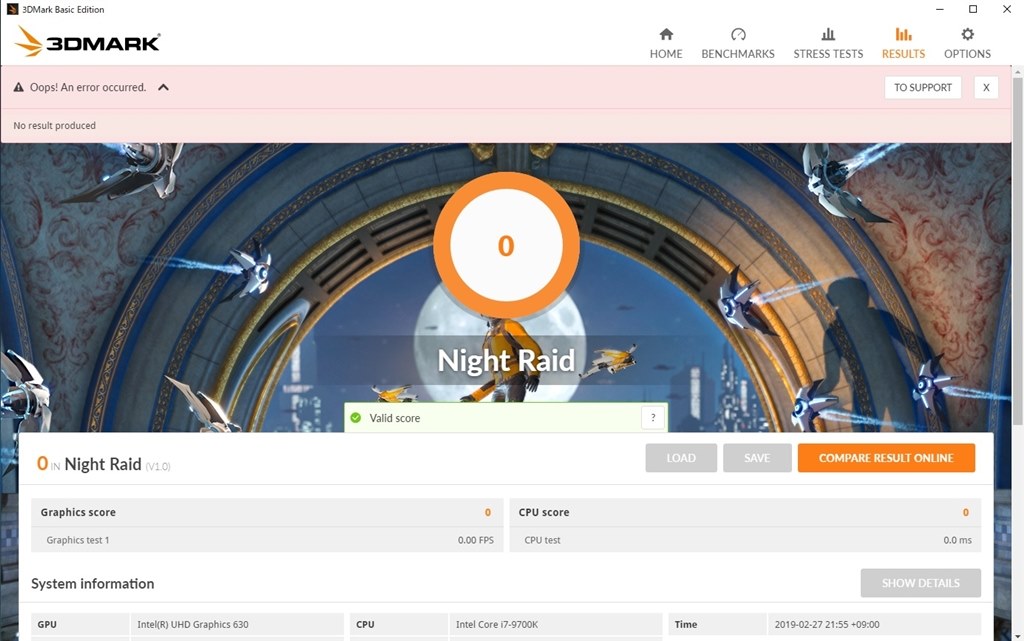Click the green Valid score checkmark icon
The width and height of the screenshot is (1024, 641).
tap(356, 418)
